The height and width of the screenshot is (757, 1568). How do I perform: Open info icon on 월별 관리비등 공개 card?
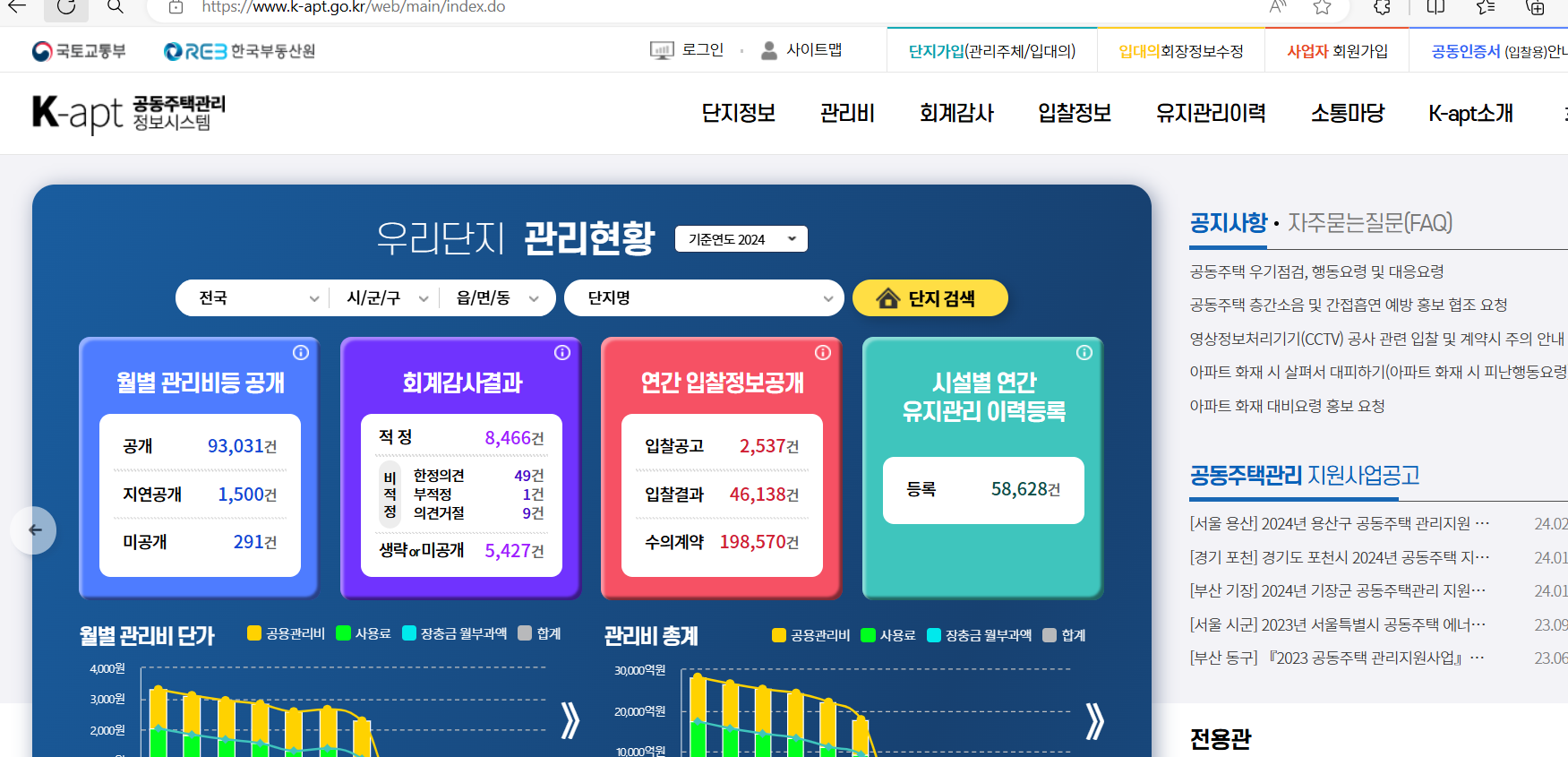tap(301, 353)
